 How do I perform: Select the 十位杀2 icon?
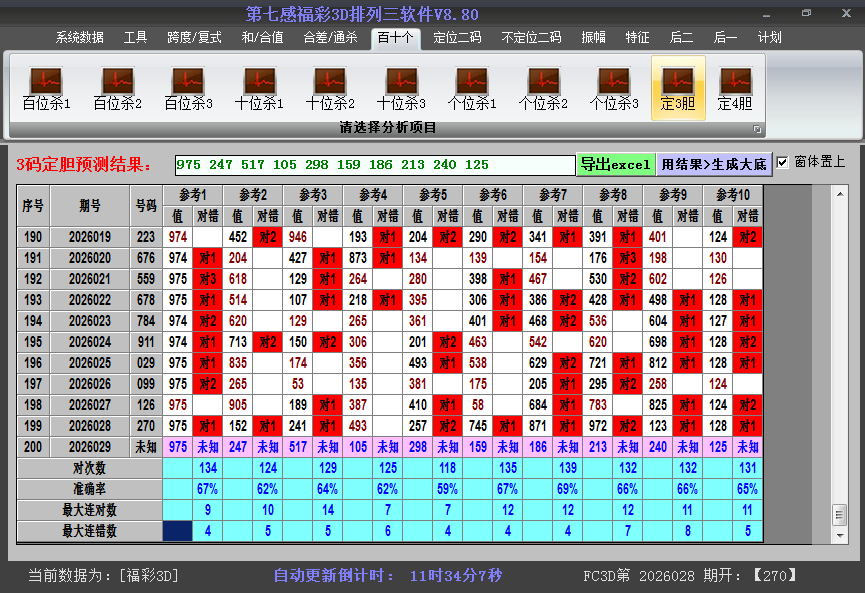click(x=330, y=84)
